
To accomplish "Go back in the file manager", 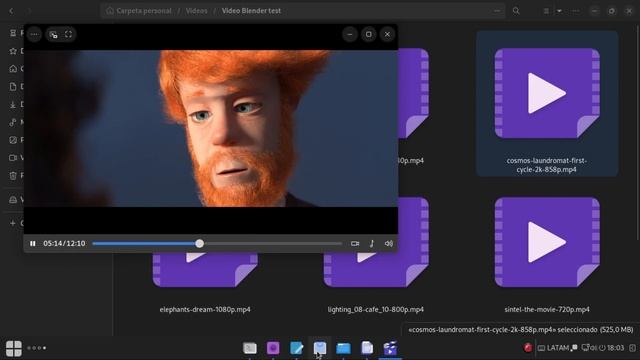I will [11, 11].
